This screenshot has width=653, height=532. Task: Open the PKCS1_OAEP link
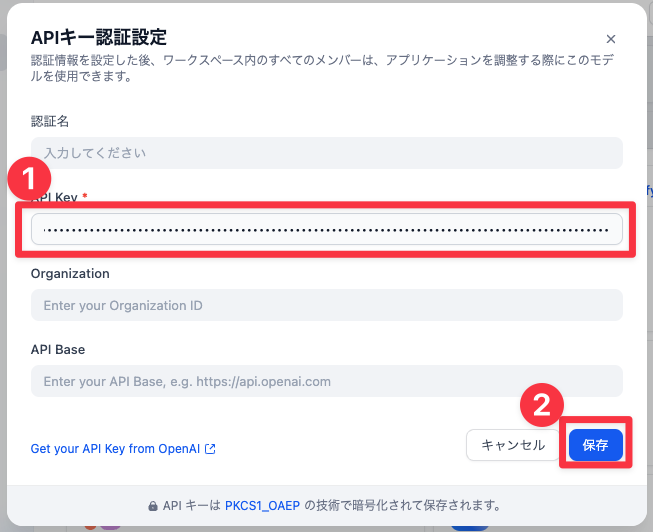pyautogui.click(x=263, y=506)
